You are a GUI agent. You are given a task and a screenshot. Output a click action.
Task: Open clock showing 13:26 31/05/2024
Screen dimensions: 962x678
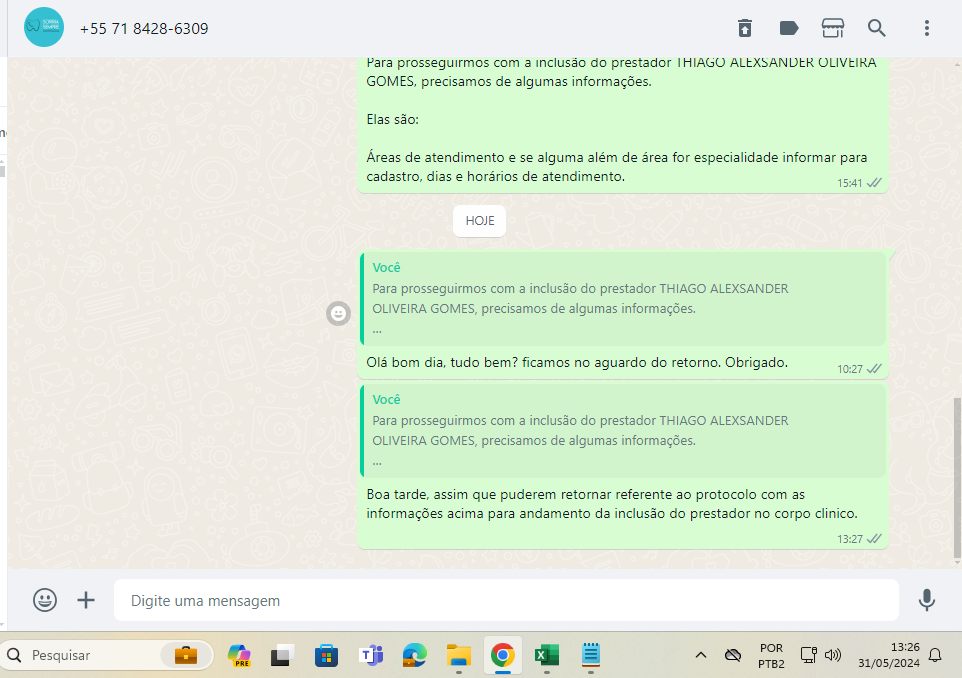888,655
